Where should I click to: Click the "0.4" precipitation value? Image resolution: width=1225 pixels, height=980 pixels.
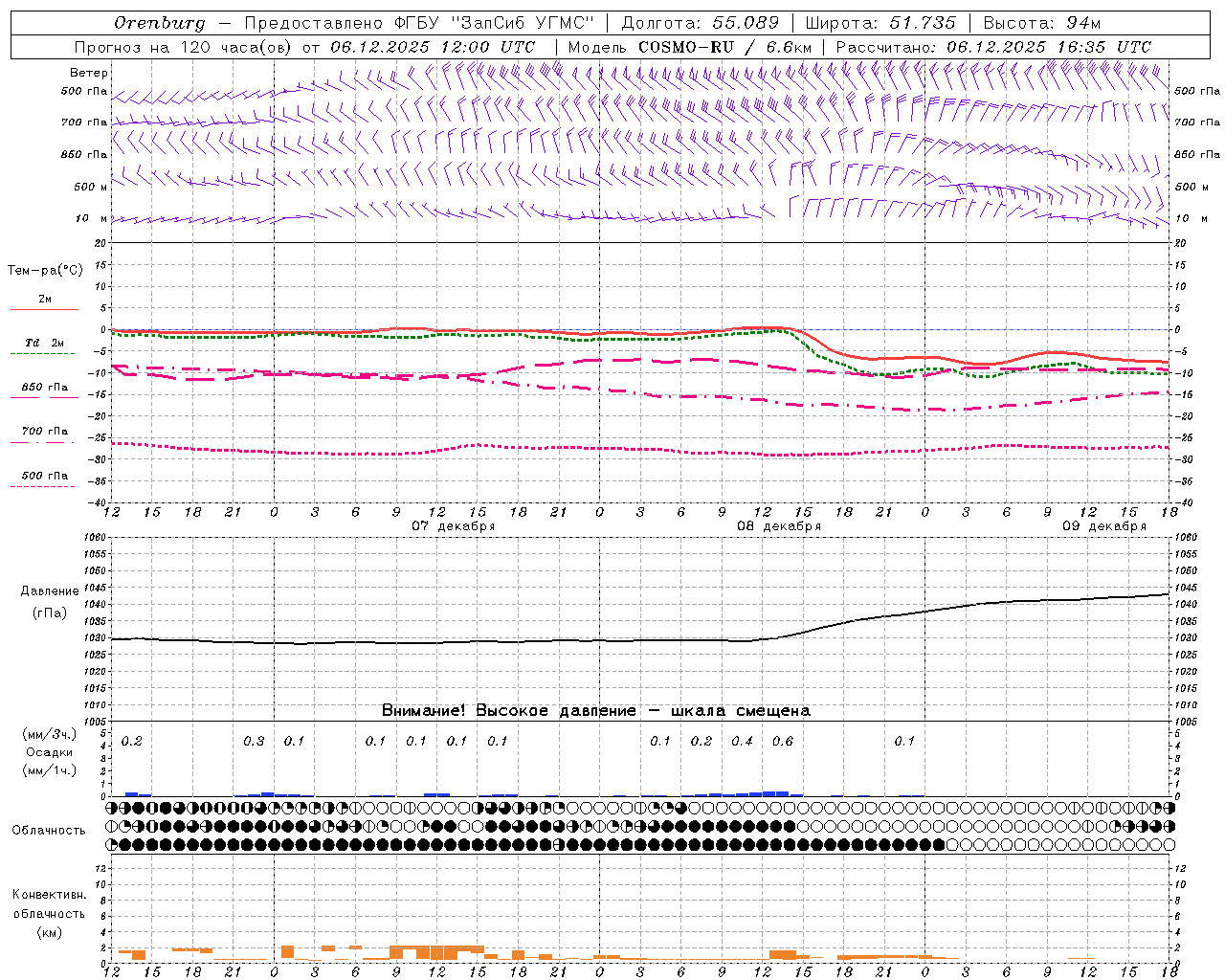click(x=742, y=742)
